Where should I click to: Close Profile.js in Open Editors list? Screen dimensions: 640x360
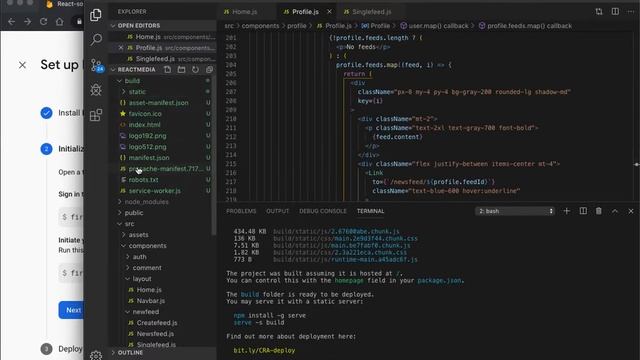coord(121,48)
